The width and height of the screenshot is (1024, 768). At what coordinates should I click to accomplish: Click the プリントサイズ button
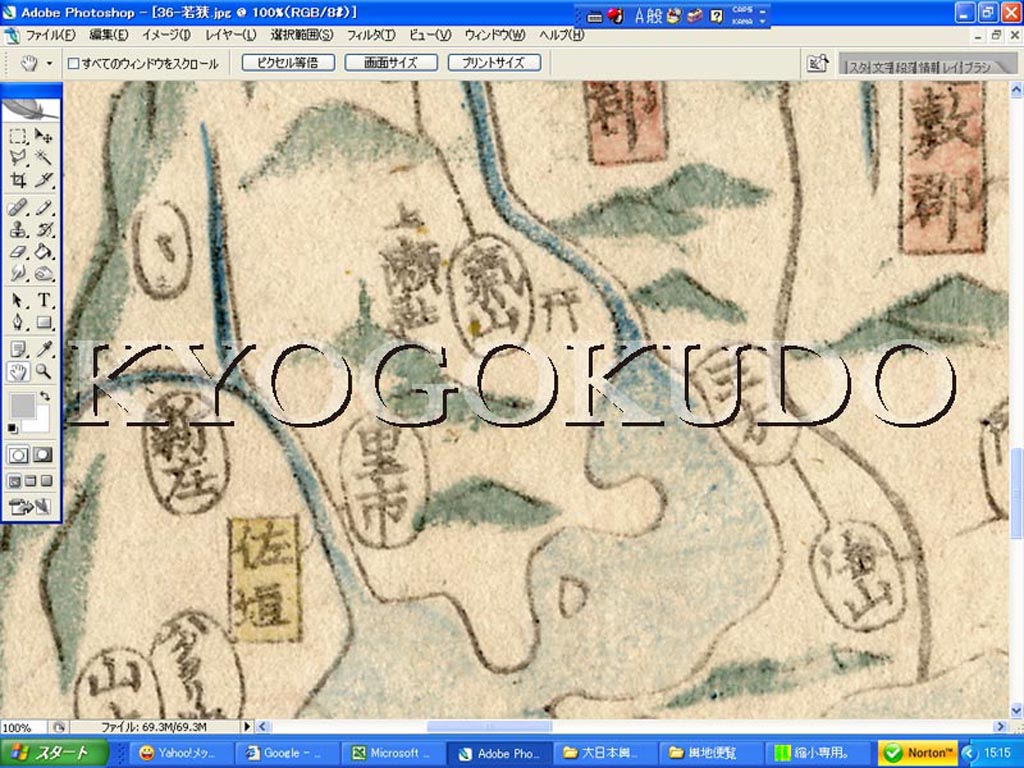494,63
